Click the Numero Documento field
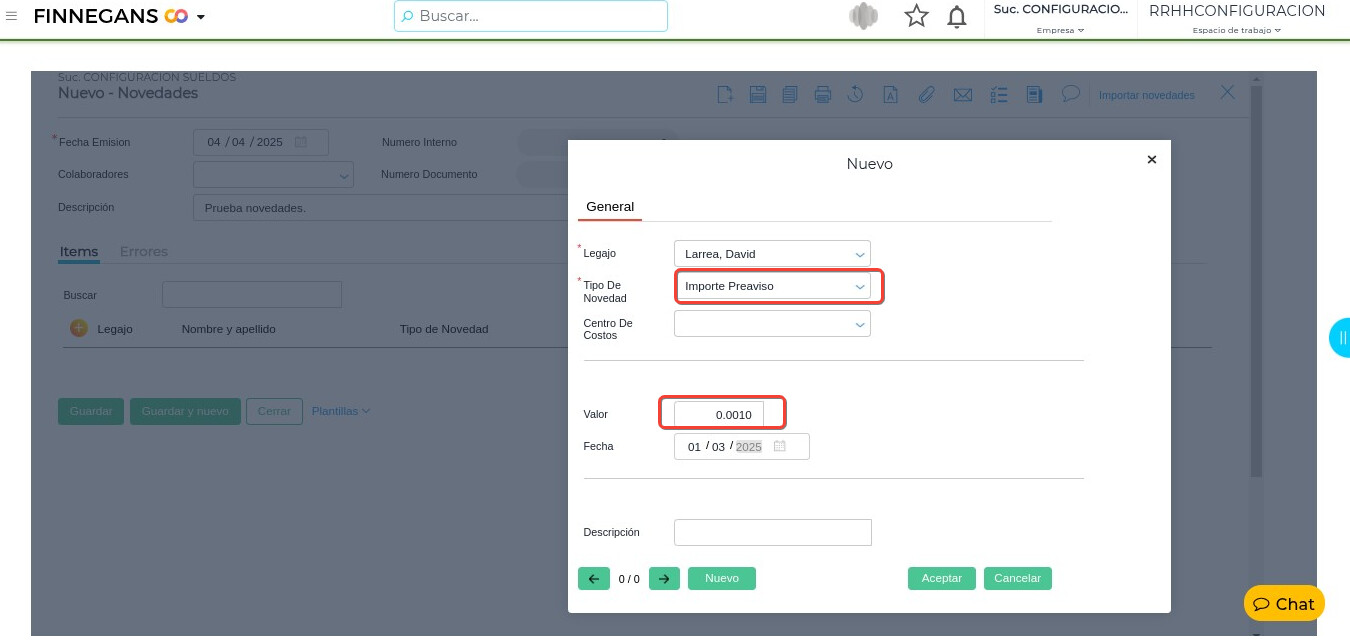The height and width of the screenshot is (641, 1350). pos(542,174)
